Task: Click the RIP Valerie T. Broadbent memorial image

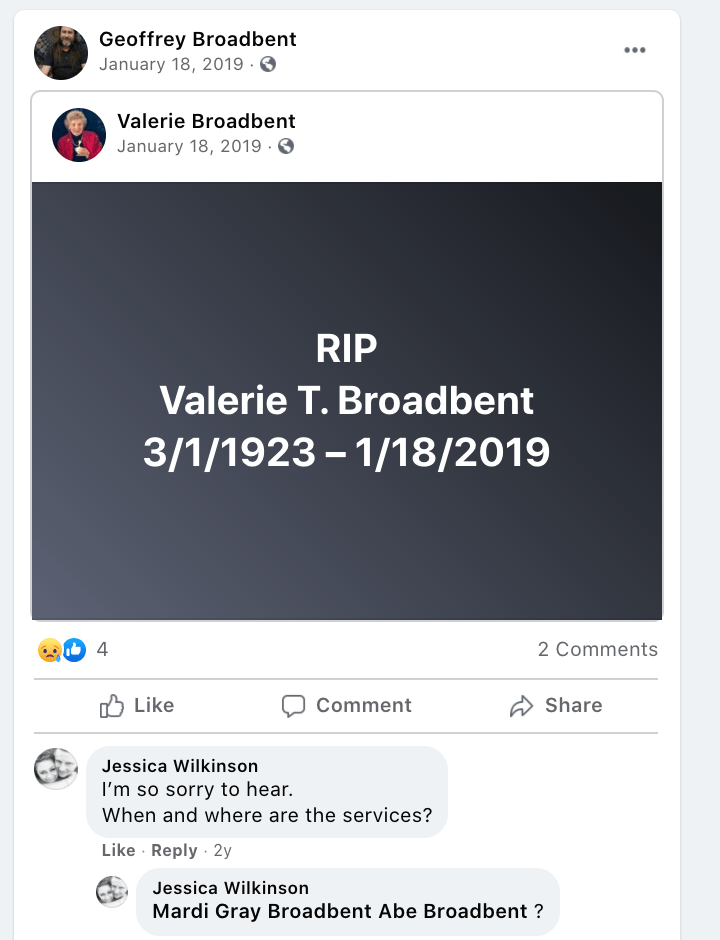Action: pyautogui.click(x=347, y=401)
